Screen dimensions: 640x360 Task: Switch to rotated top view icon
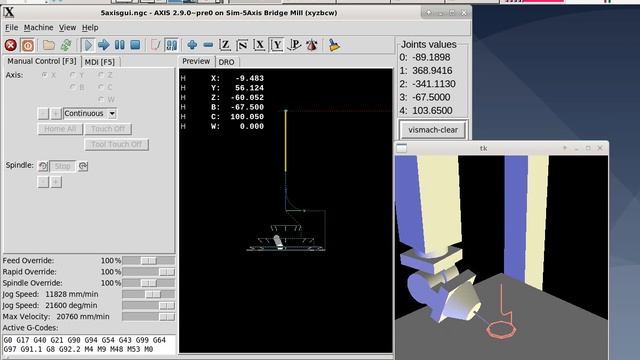click(242, 45)
